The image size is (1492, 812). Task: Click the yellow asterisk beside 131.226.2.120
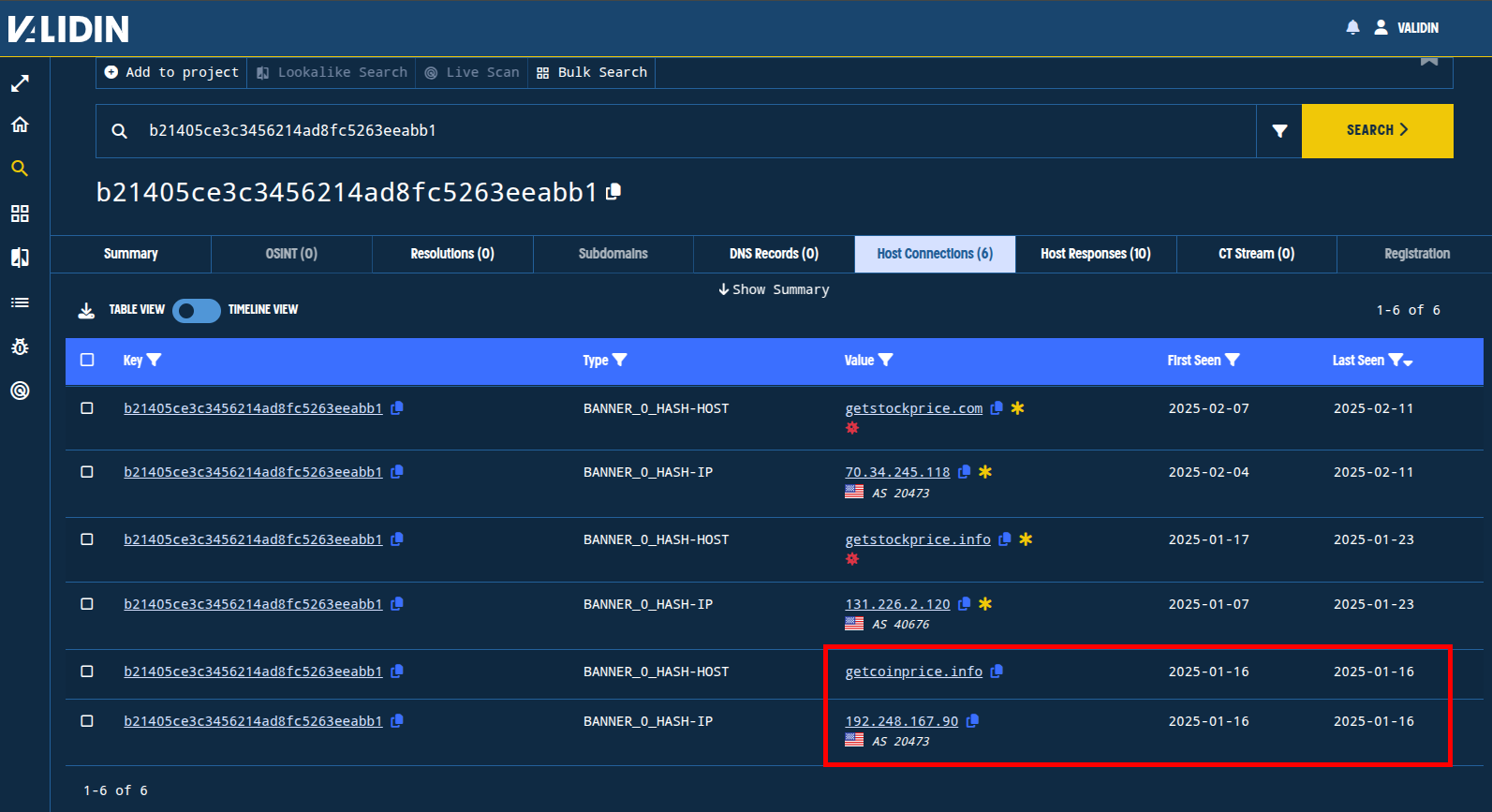tap(985, 604)
